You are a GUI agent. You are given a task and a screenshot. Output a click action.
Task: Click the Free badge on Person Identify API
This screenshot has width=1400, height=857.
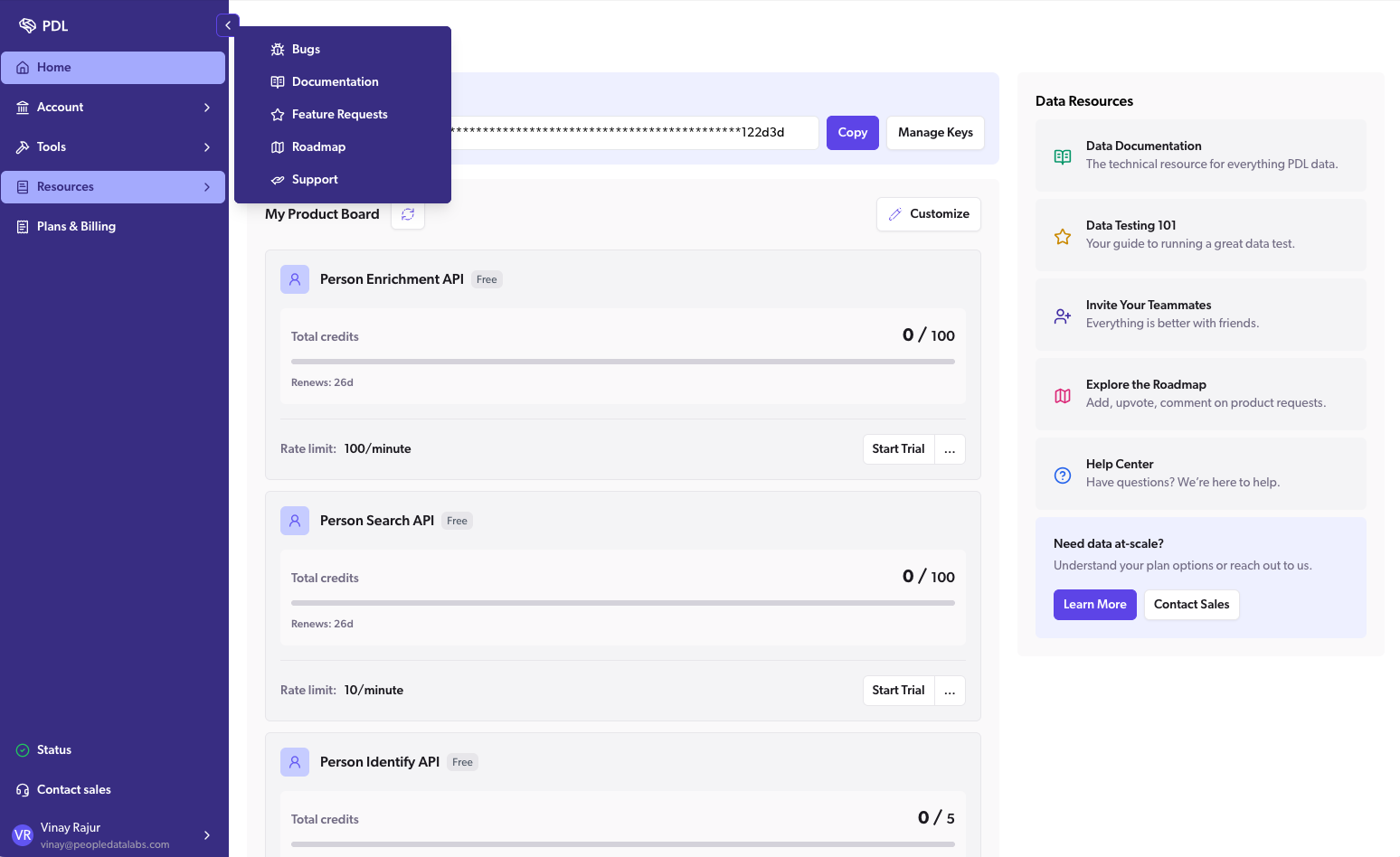coord(462,763)
